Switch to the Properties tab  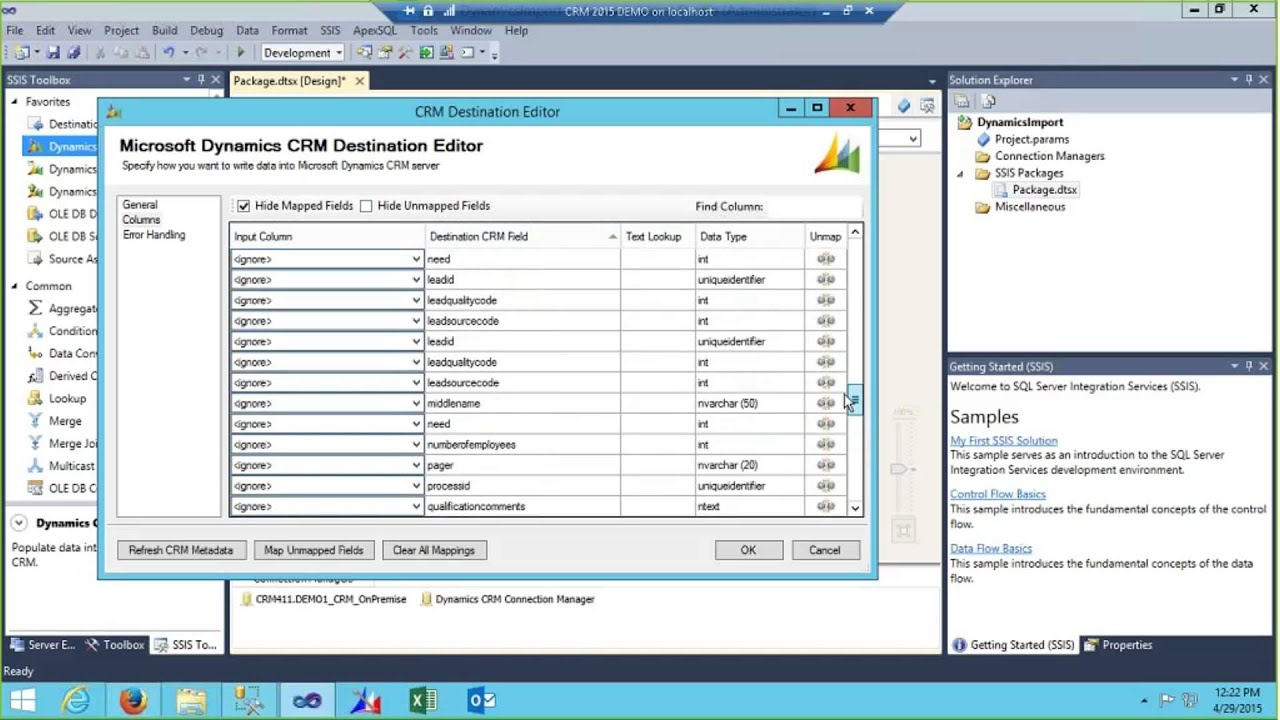click(1119, 645)
